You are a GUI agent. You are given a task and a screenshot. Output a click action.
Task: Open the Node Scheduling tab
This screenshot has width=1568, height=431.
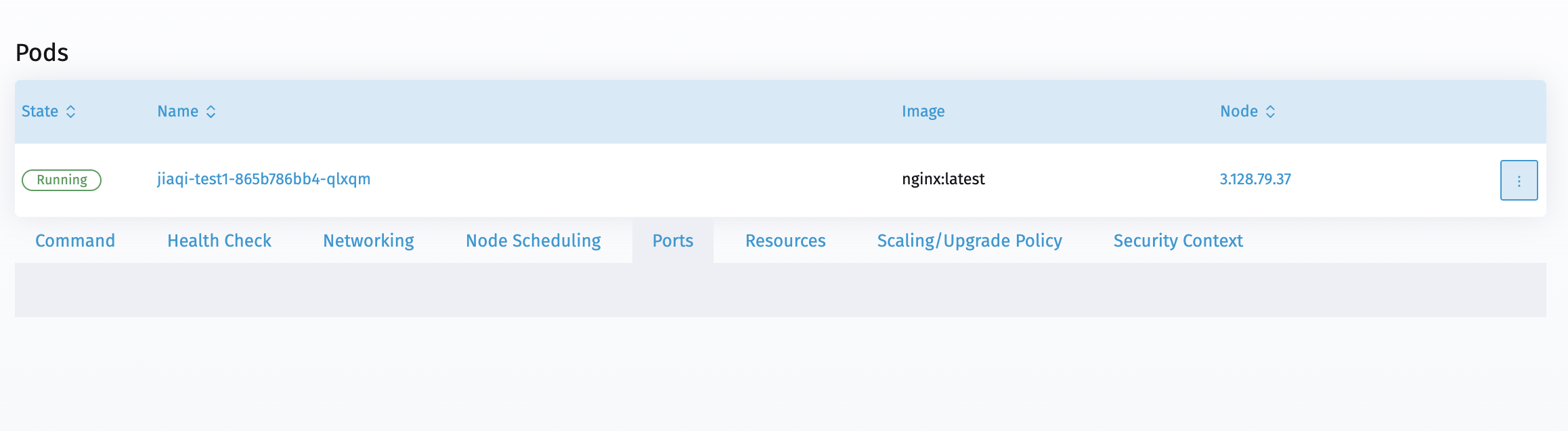click(x=532, y=240)
